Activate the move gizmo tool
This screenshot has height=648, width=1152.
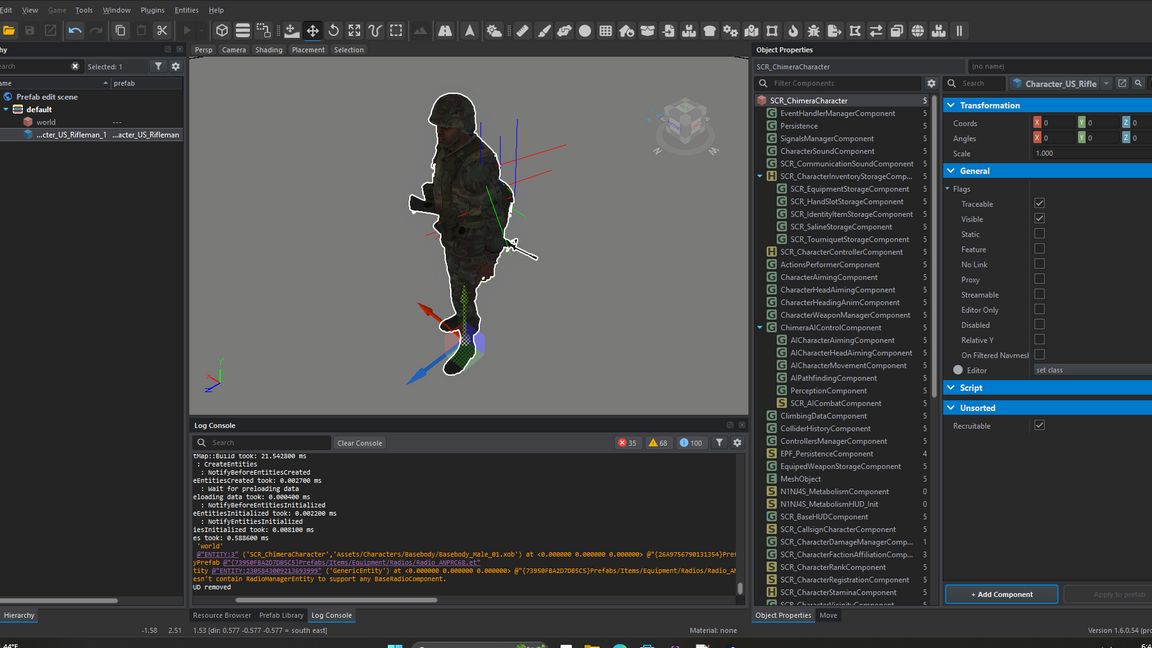click(312, 31)
